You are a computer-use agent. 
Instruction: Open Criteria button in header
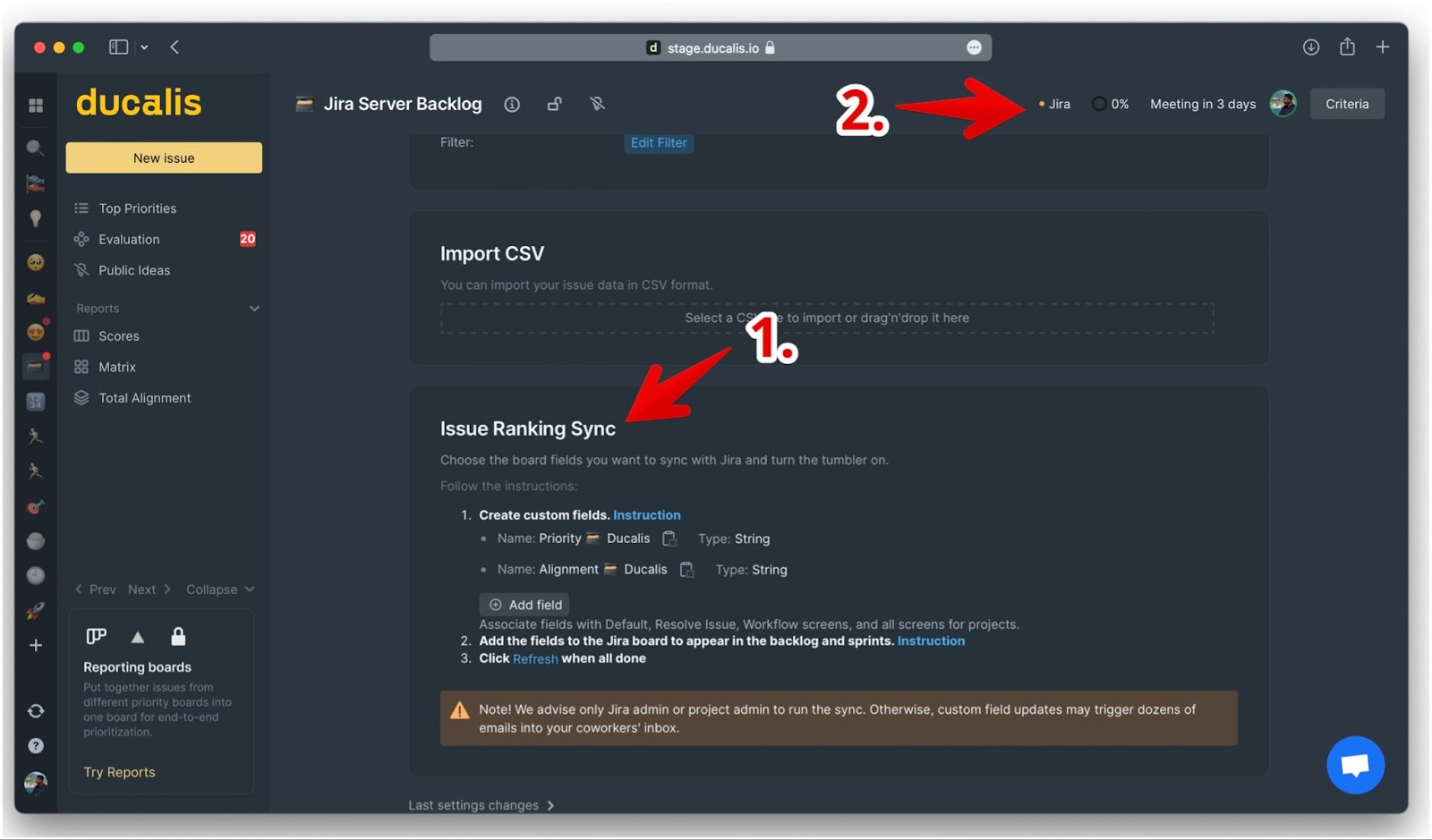(x=1347, y=104)
